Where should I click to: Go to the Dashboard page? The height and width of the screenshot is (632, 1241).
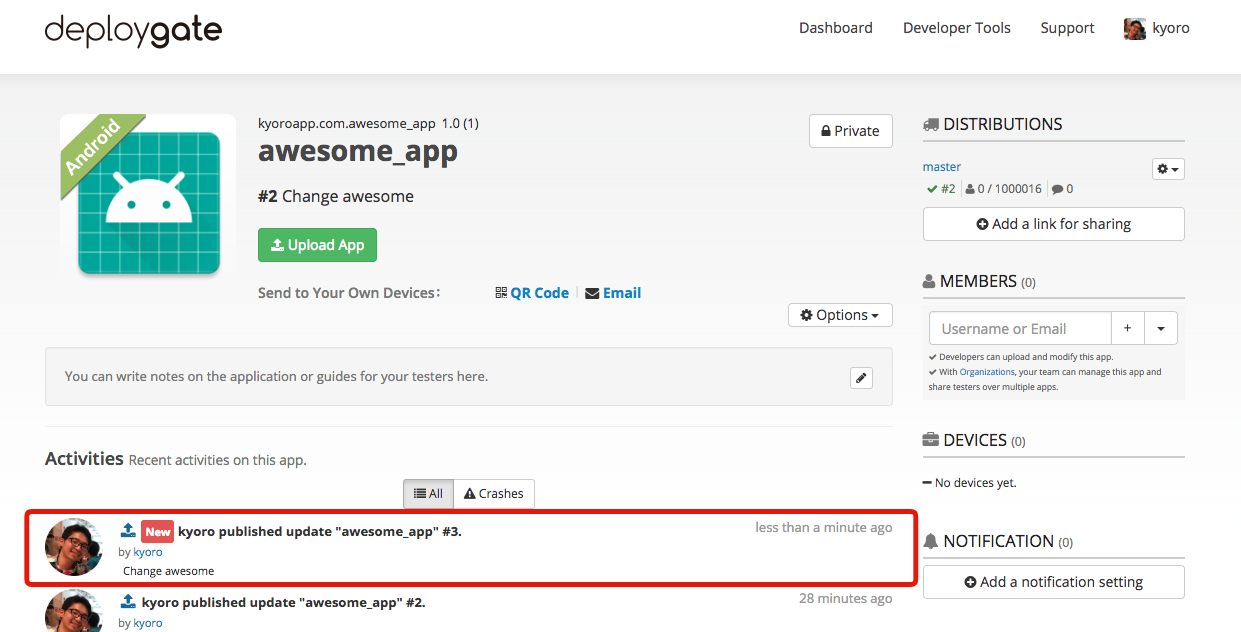tap(835, 28)
